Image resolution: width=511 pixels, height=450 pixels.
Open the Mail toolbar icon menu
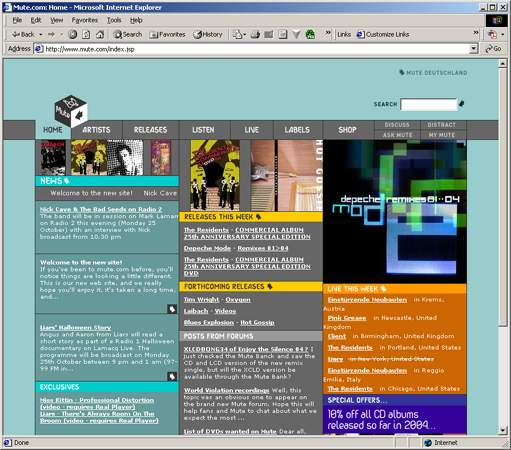pos(239,34)
